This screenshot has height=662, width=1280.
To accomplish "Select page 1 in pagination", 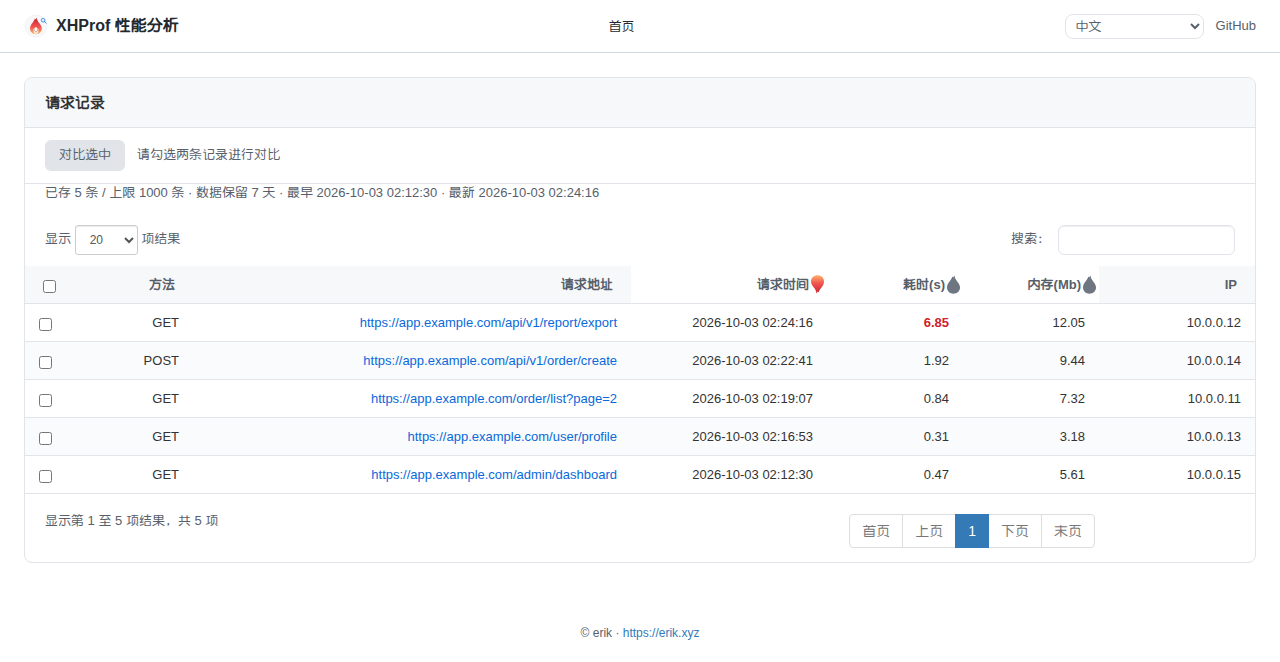I will (x=972, y=531).
